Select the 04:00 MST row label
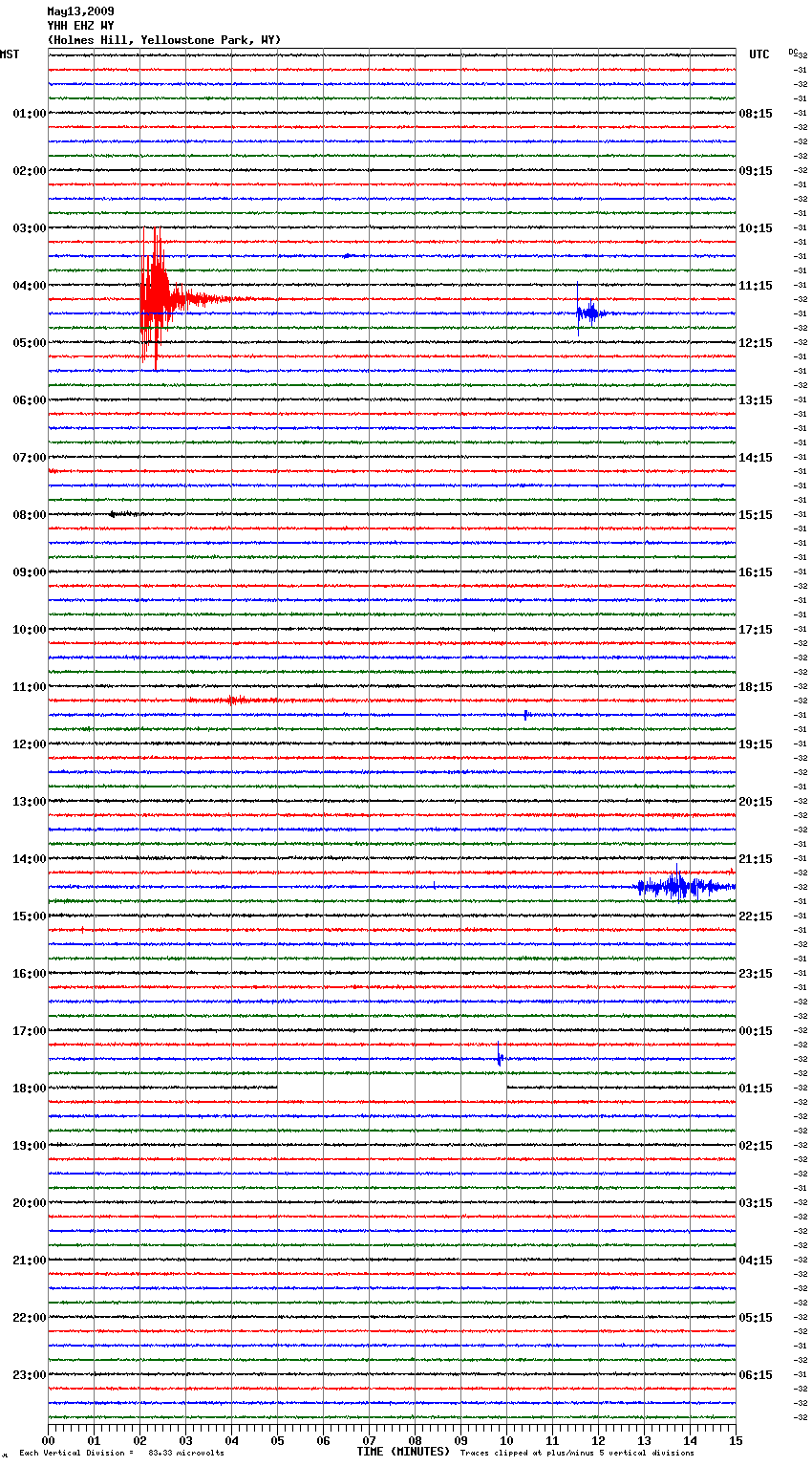 30,286
